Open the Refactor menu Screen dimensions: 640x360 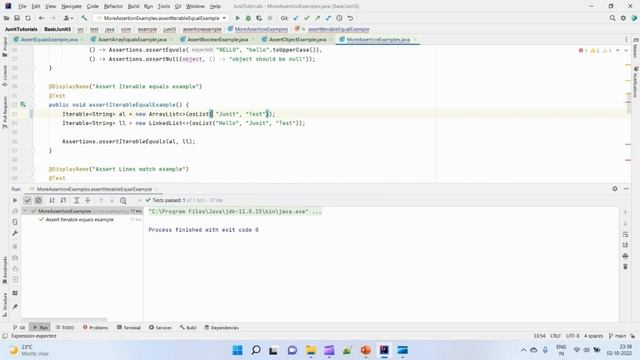pos(113,6)
